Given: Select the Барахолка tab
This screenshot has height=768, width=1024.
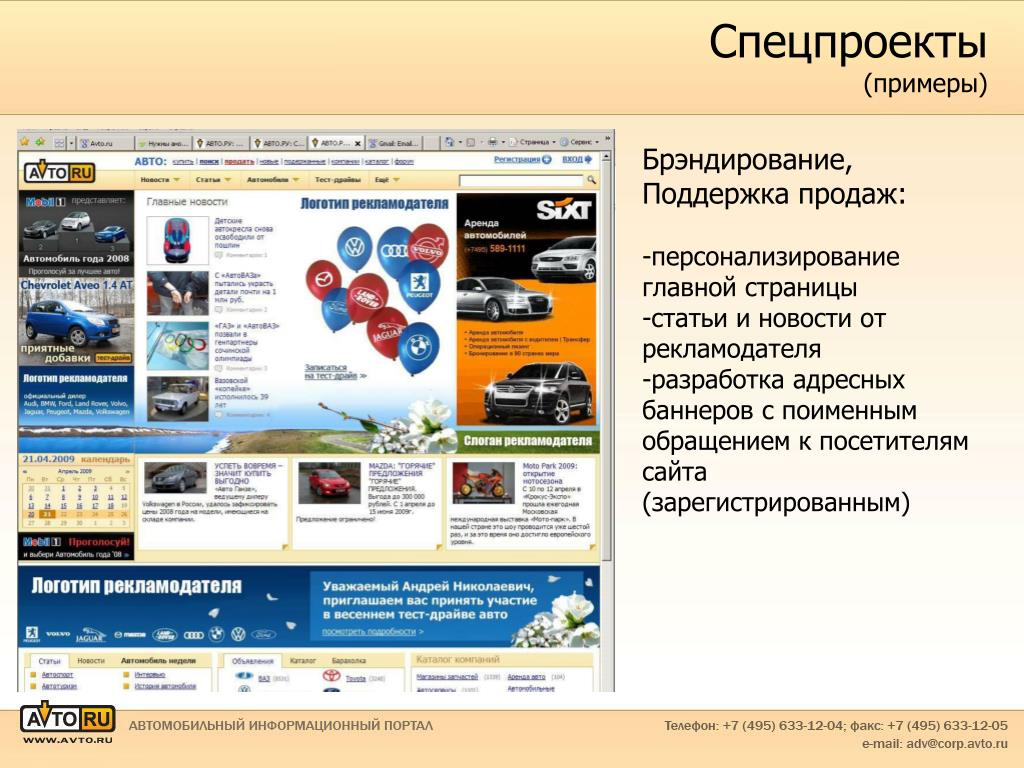Looking at the screenshot, I should point(349,661).
